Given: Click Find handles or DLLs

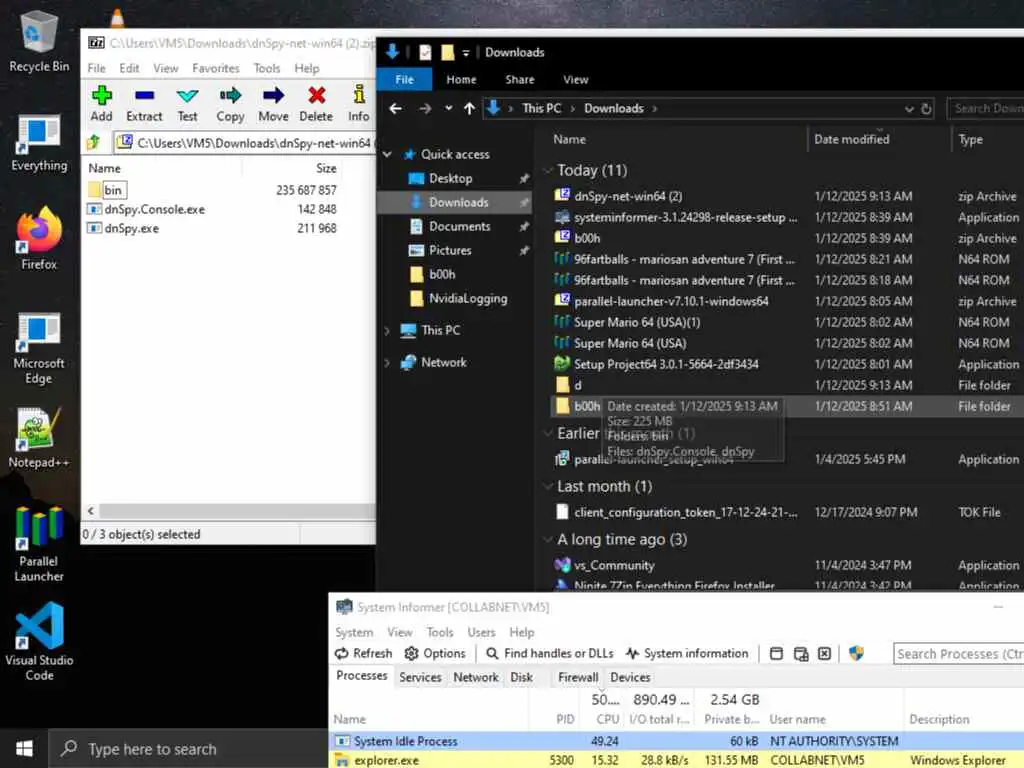Looking at the screenshot, I should coord(550,653).
